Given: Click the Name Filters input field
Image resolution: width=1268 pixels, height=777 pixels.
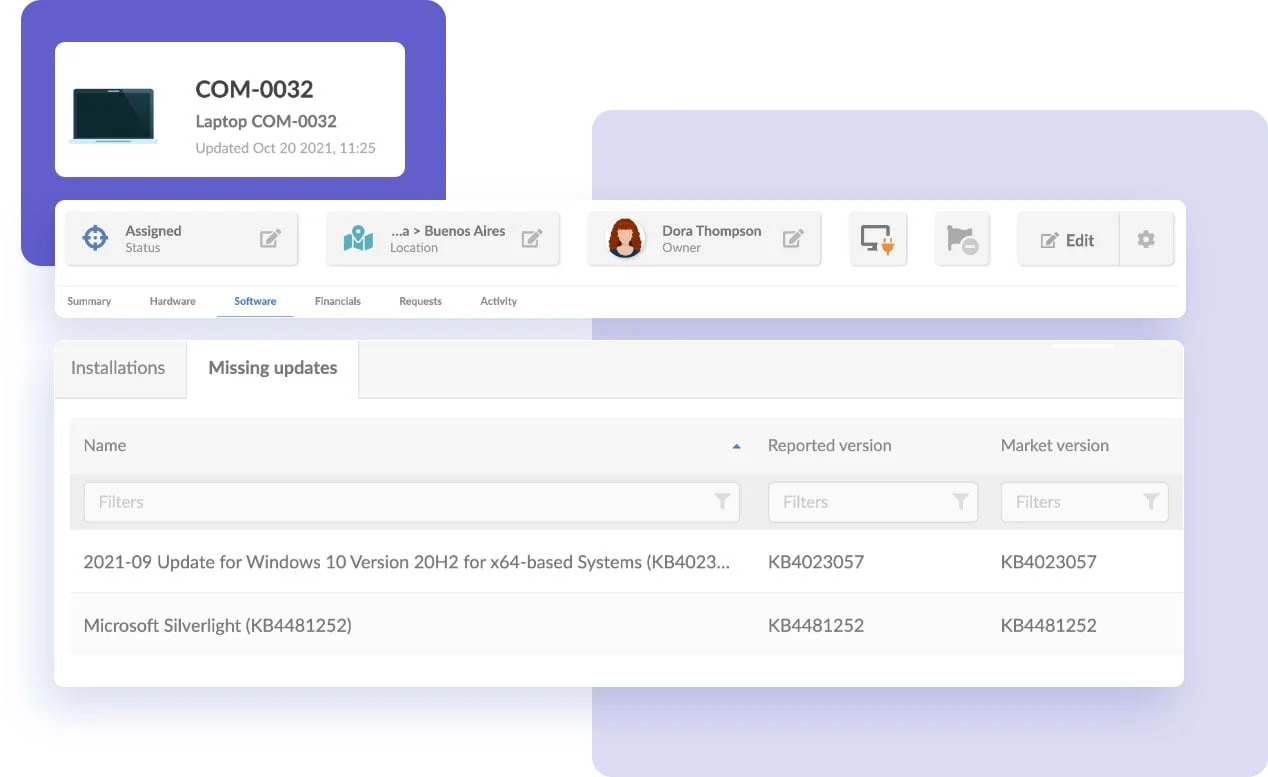Looking at the screenshot, I should pyautogui.click(x=395, y=502).
